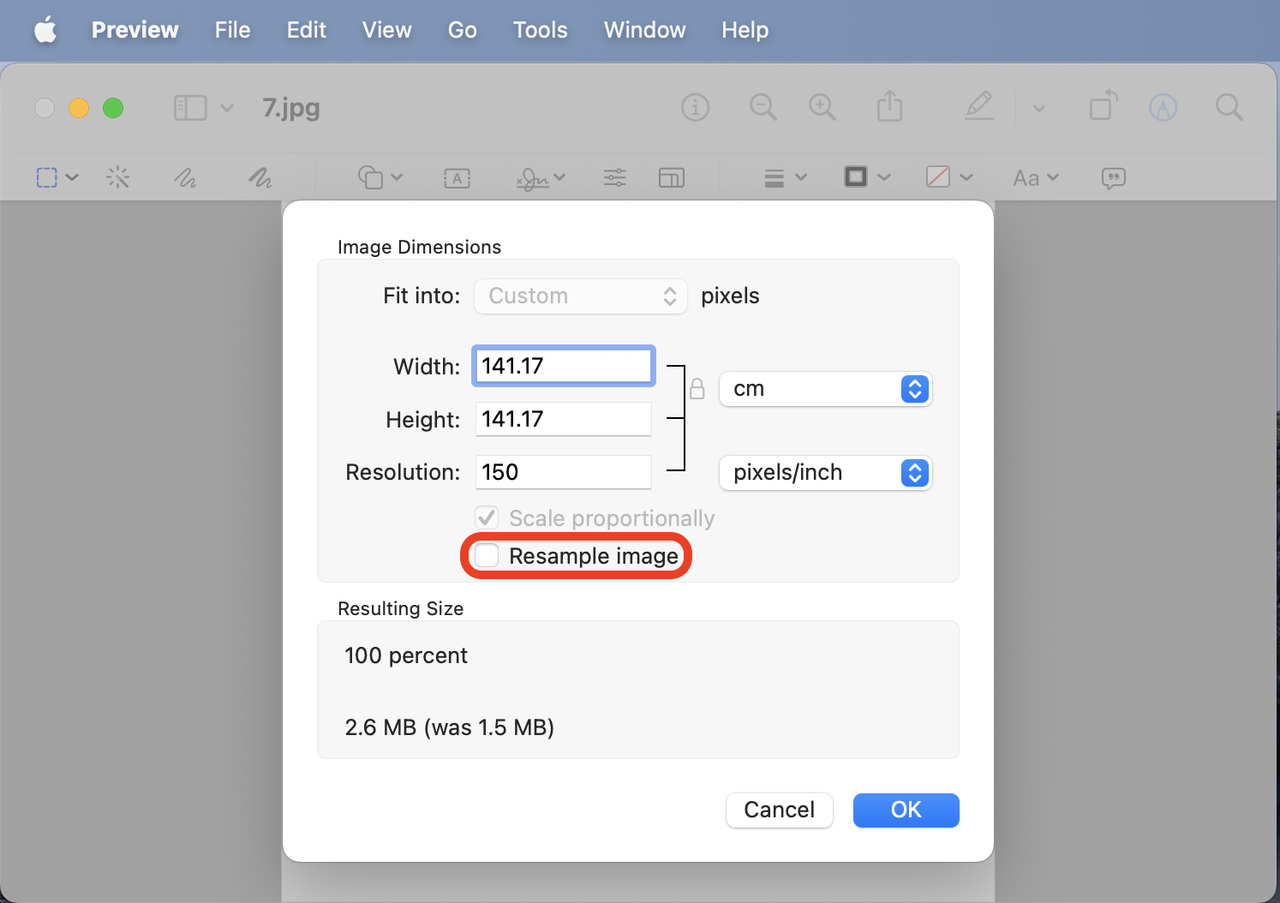This screenshot has height=903, width=1280.
Task: Select the Instant Alpha wand tool
Action: 118,178
